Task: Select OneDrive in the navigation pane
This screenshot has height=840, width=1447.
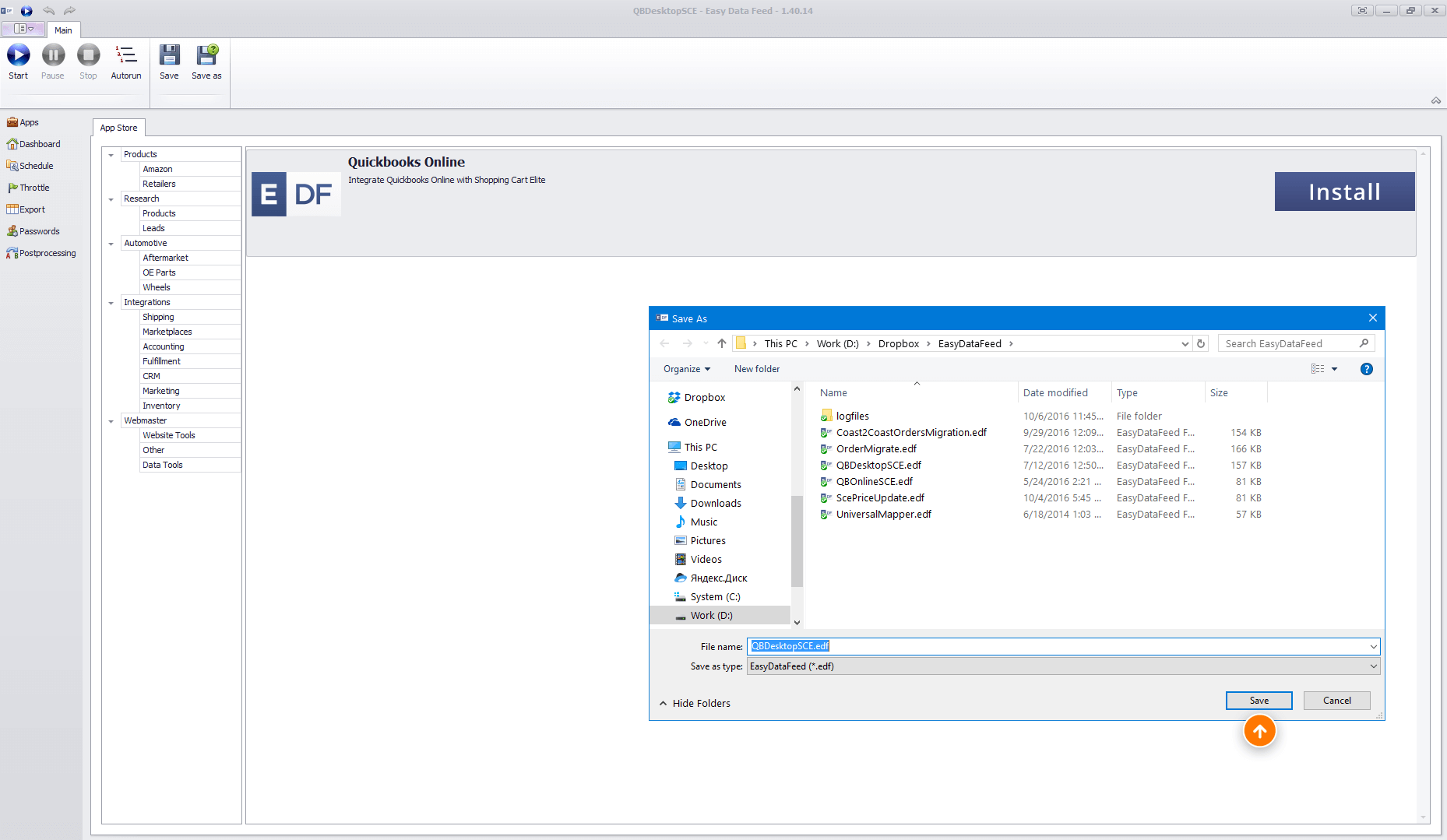Action: 697,422
